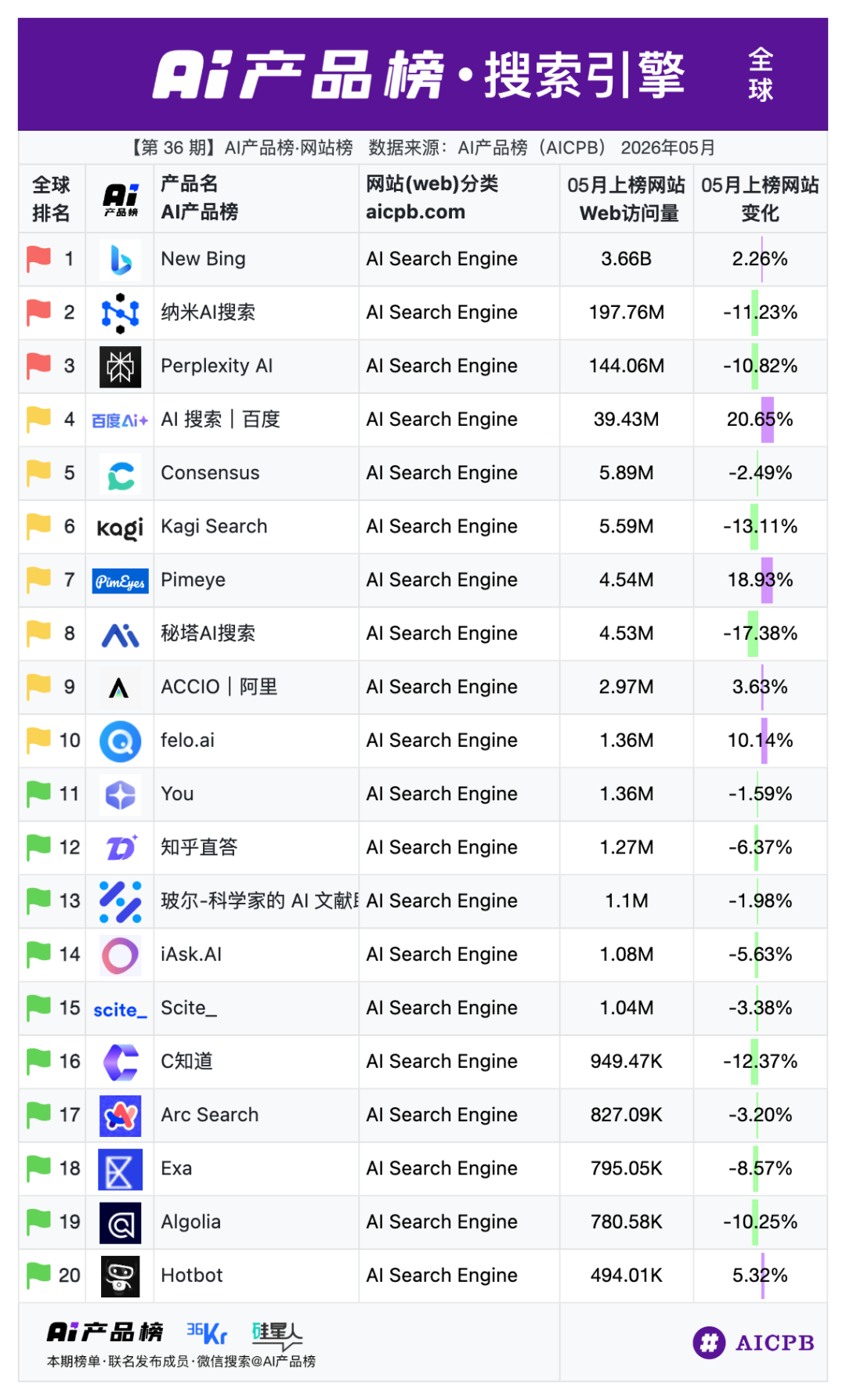
Task: Click the Arc Search product name
Action: (210, 1115)
